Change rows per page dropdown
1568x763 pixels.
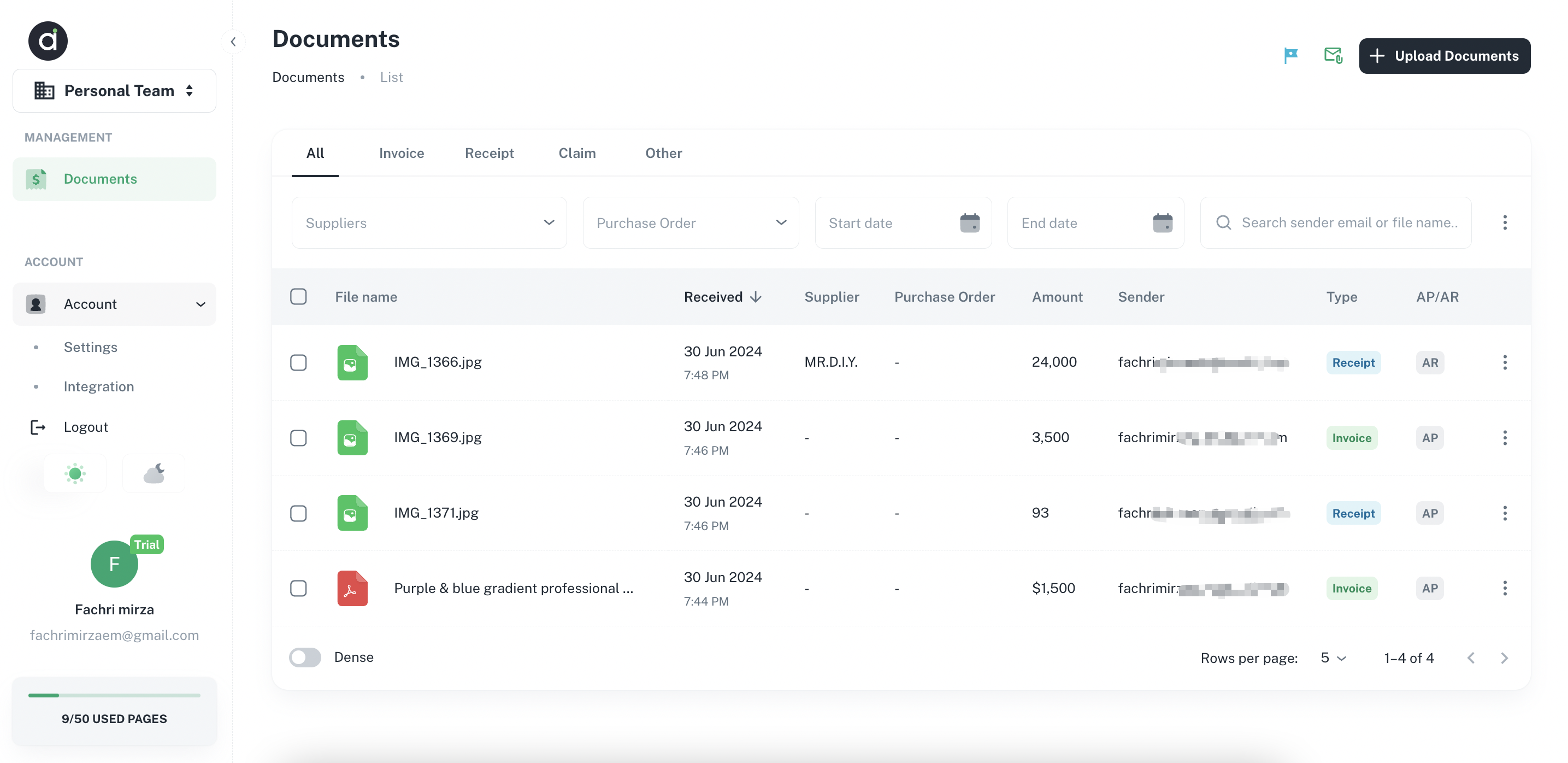pos(1333,658)
